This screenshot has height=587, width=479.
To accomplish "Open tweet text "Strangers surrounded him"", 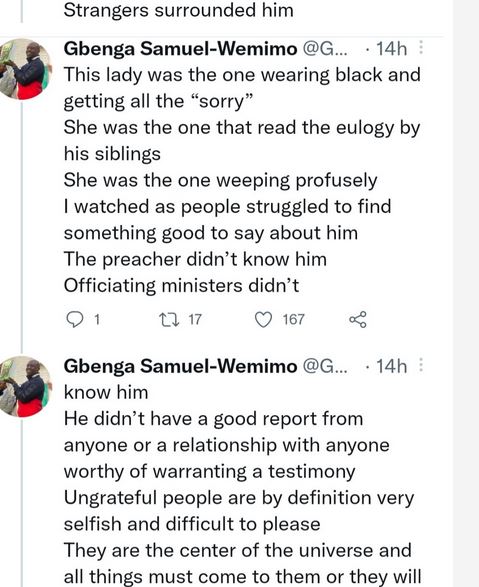I will point(179,10).
